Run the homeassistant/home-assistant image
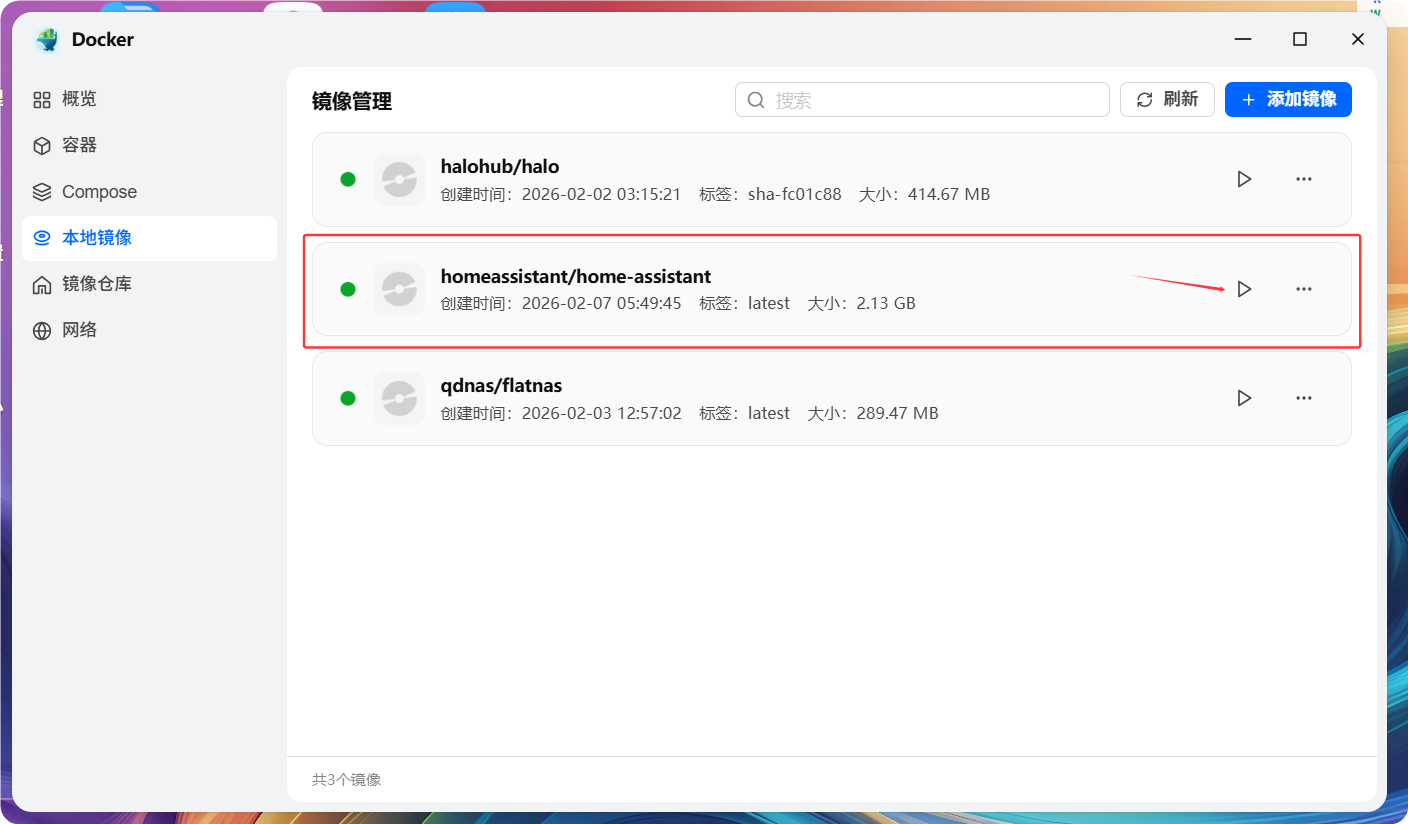 point(1243,289)
